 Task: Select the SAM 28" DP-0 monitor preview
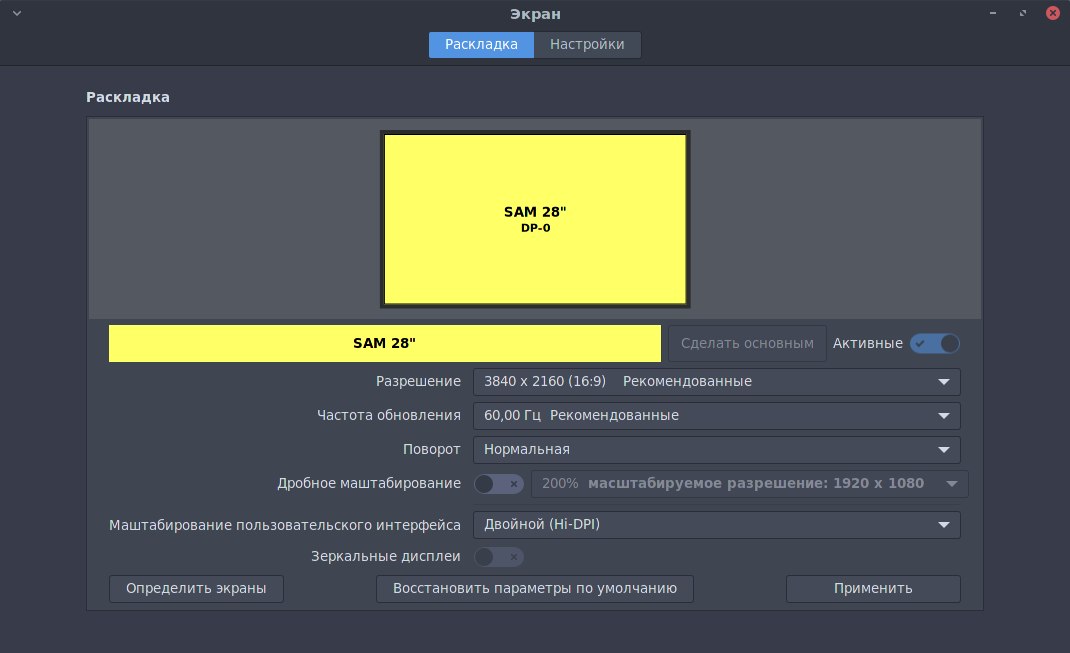pos(535,219)
